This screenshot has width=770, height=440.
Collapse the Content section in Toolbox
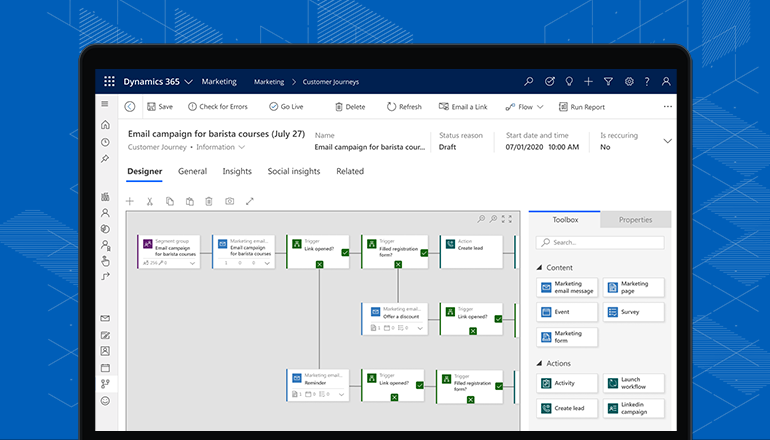(540, 267)
